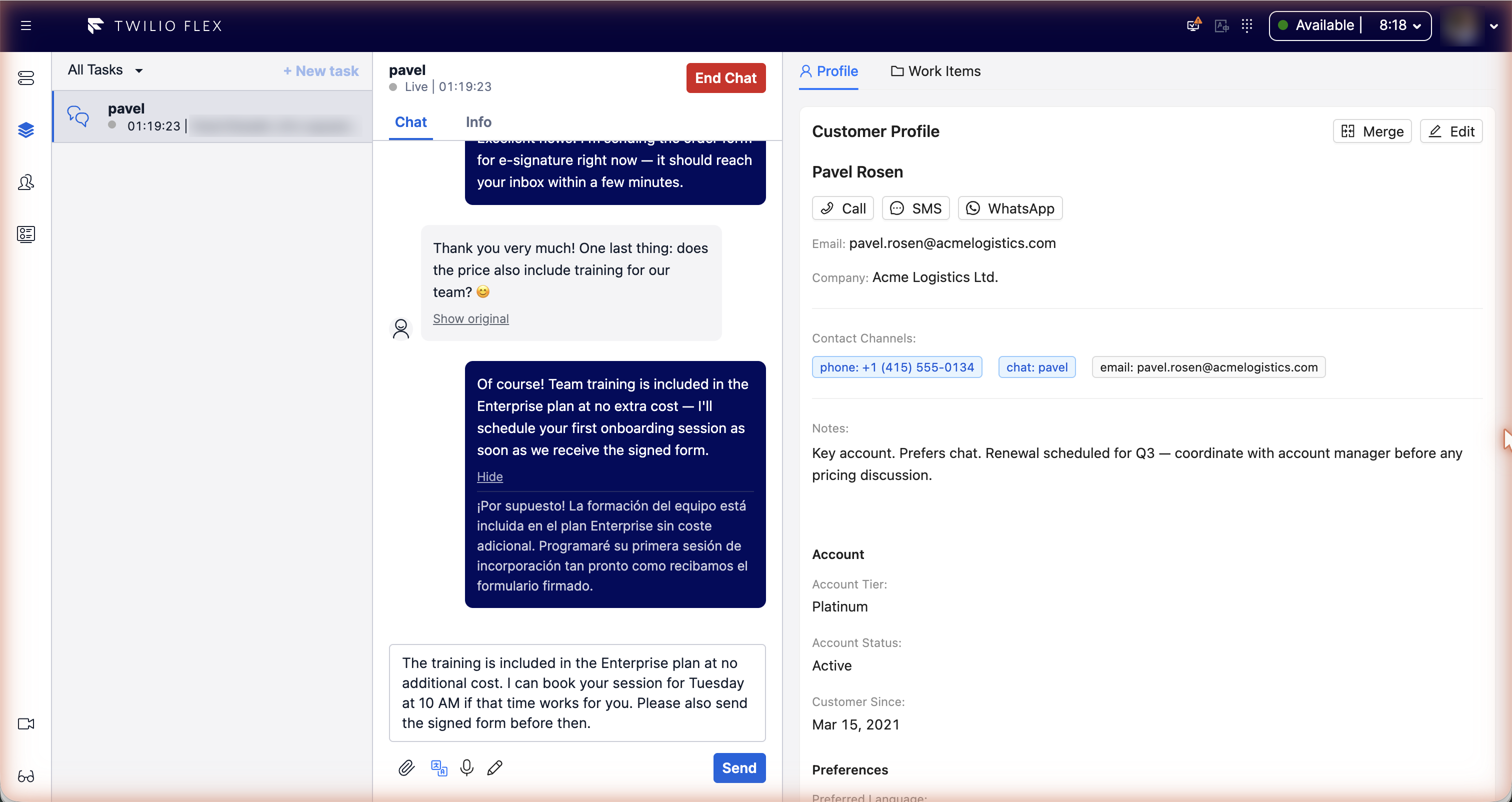Click the Acme Logistics Ltd. company text
Image resolution: width=1512 pixels, height=802 pixels.
(935, 276)
